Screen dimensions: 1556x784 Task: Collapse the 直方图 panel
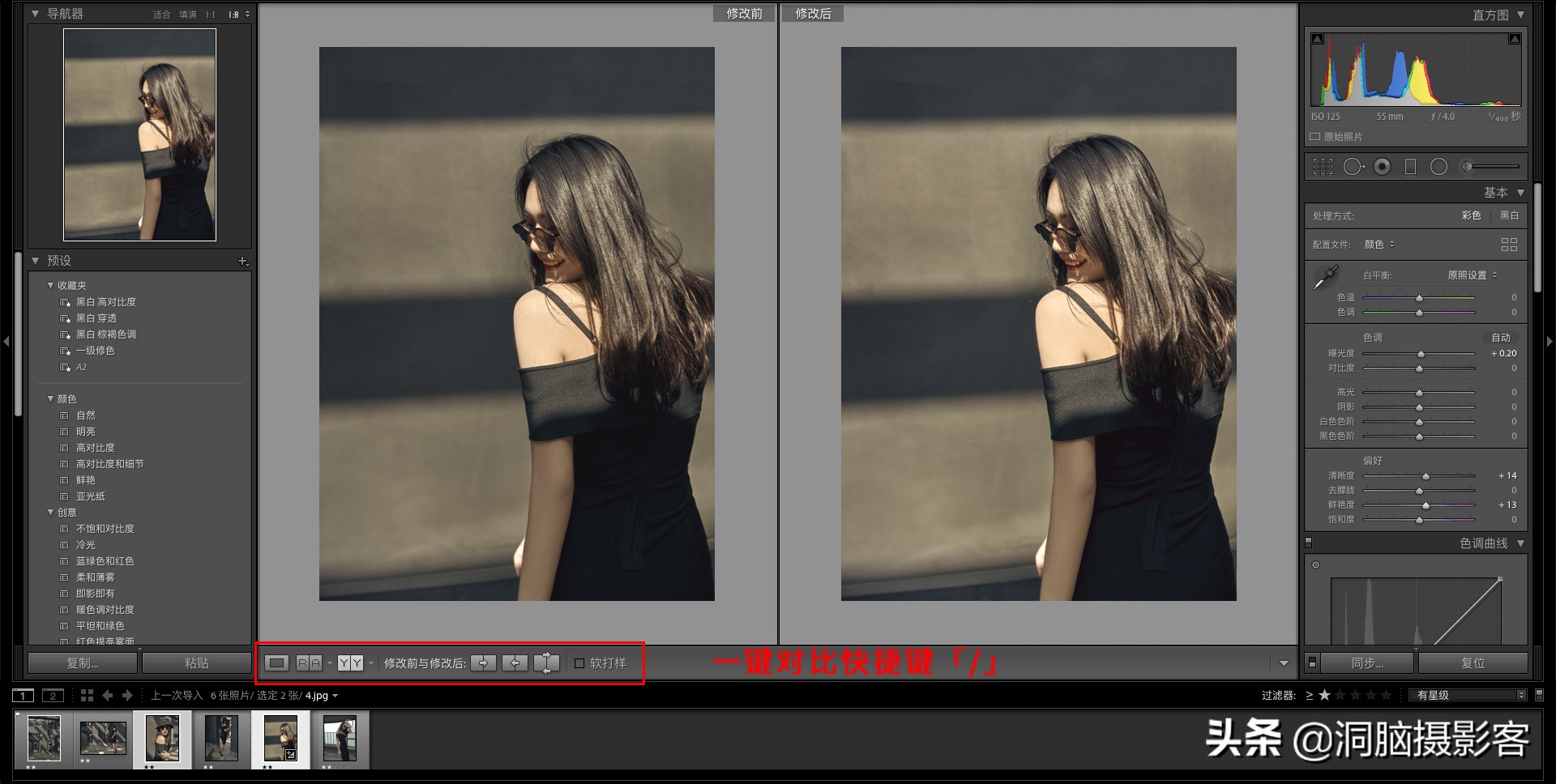tap(1520, 15)
